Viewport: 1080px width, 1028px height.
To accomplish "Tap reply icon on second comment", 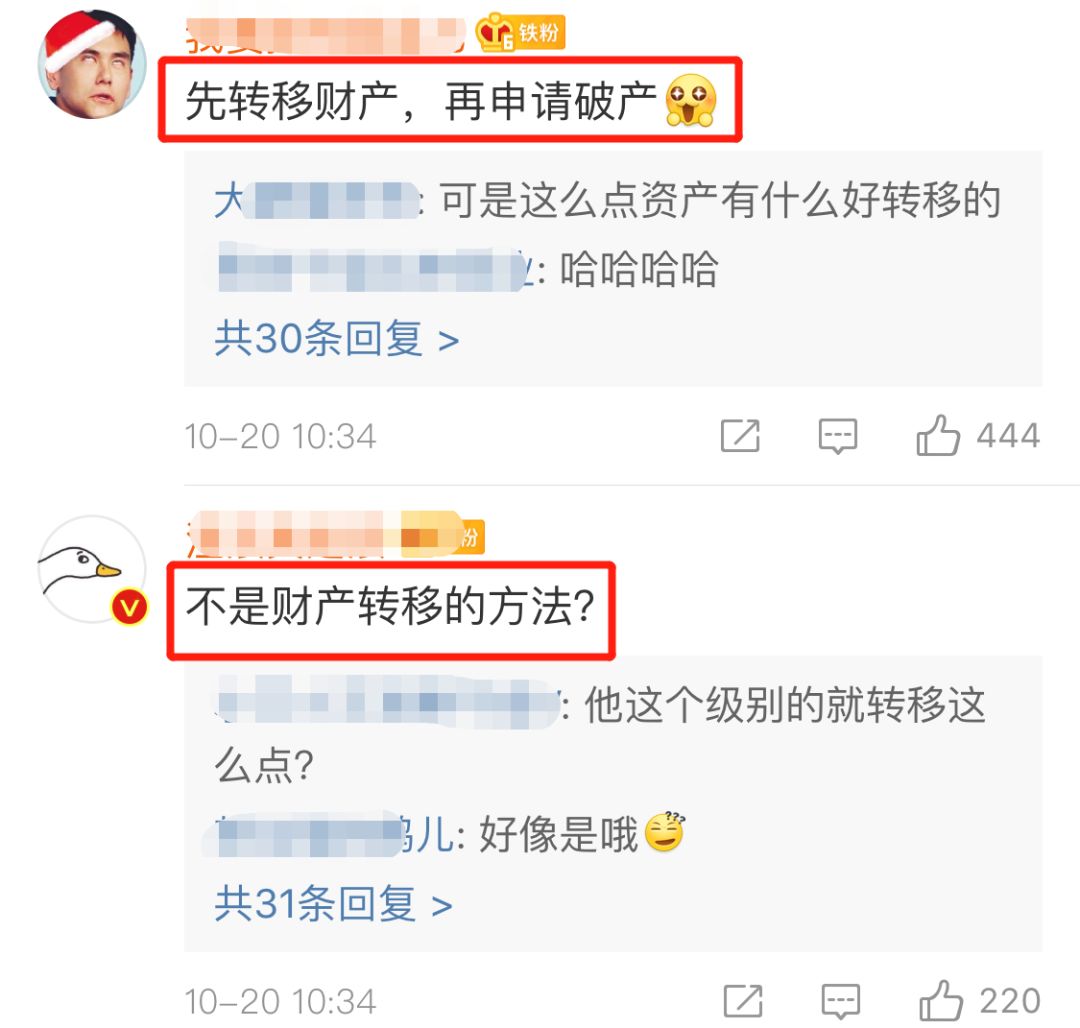I will click(841, 1002).
